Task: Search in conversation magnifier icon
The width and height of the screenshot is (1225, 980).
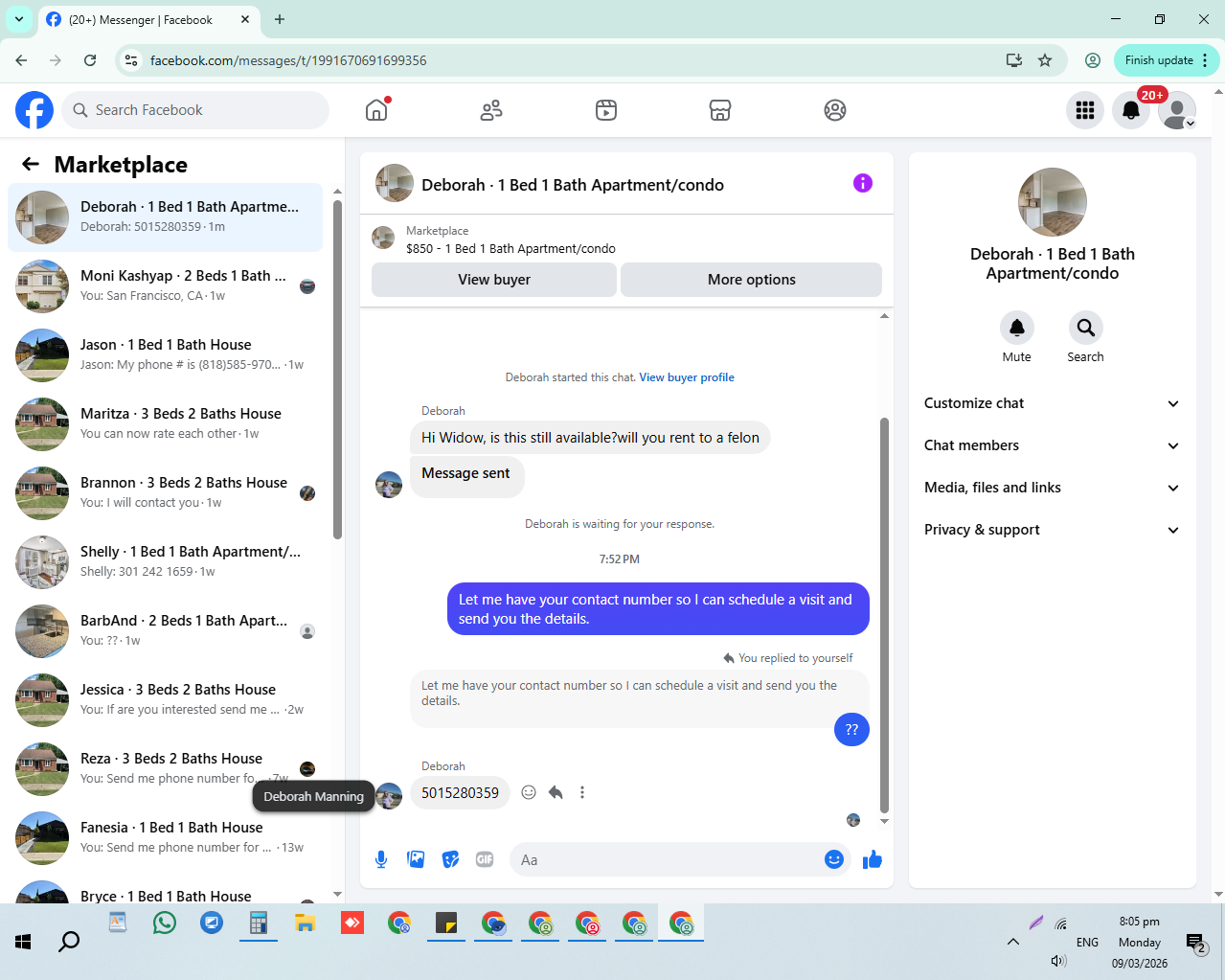Action: [x=1085, y=328]
